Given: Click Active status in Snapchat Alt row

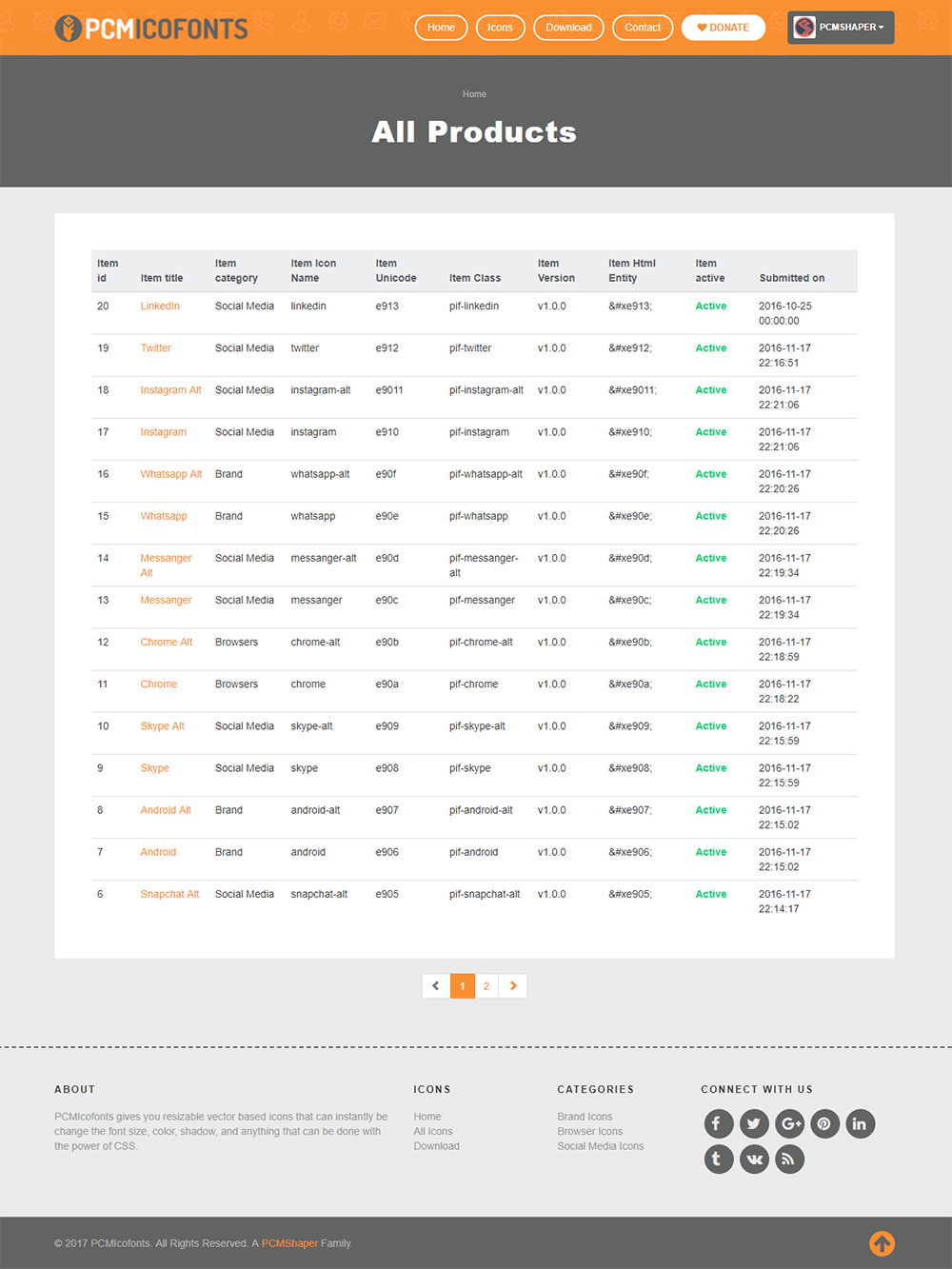Looking at the screenshot, I should (710, 893).
